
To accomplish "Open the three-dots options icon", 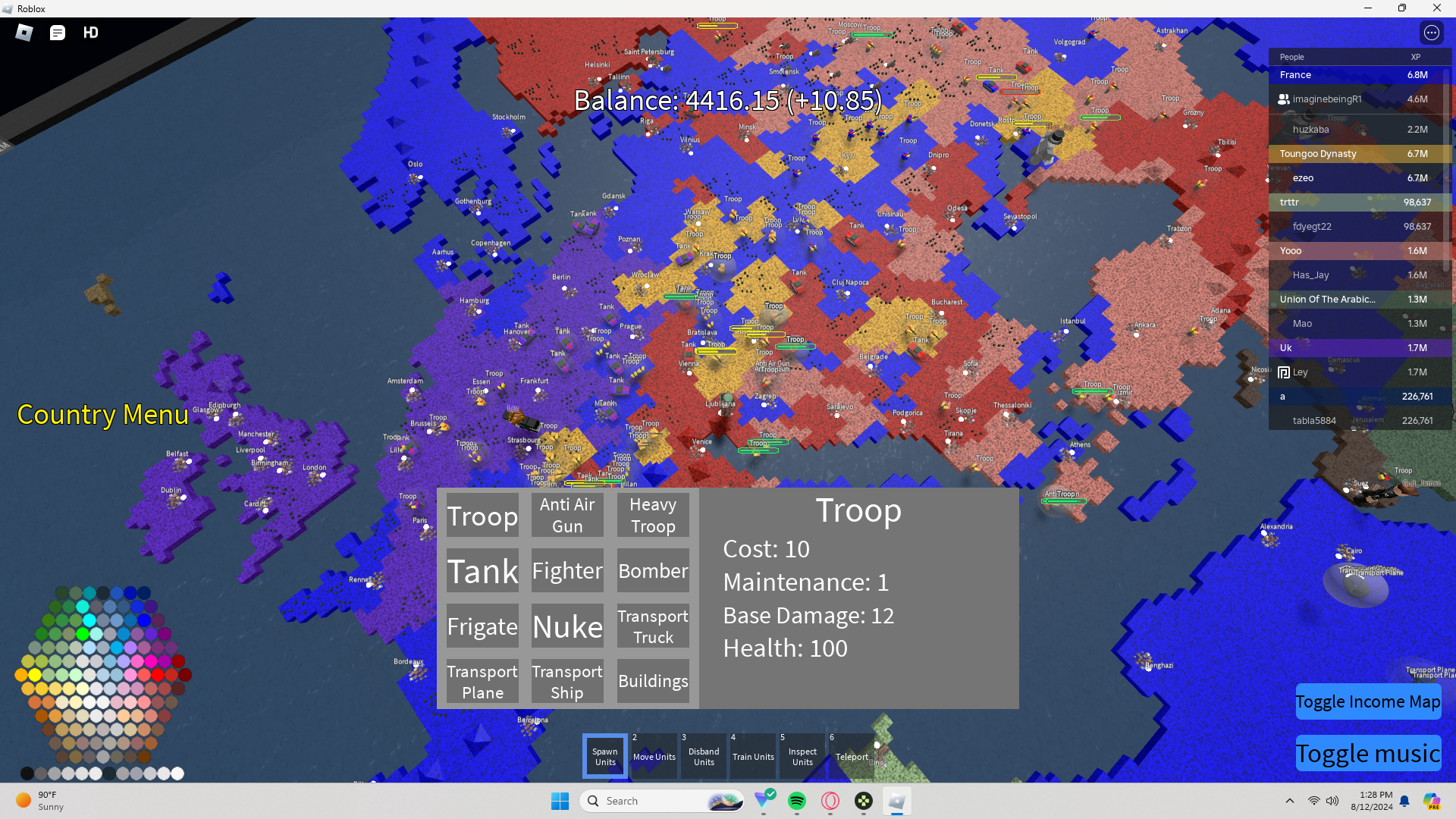I will point(1431,33).
